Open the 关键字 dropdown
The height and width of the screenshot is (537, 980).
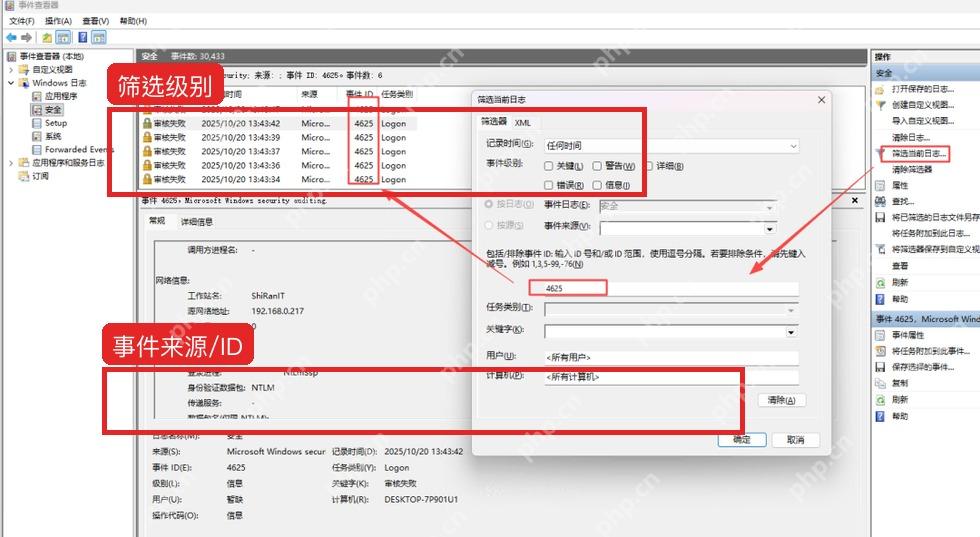click(671, 332)
